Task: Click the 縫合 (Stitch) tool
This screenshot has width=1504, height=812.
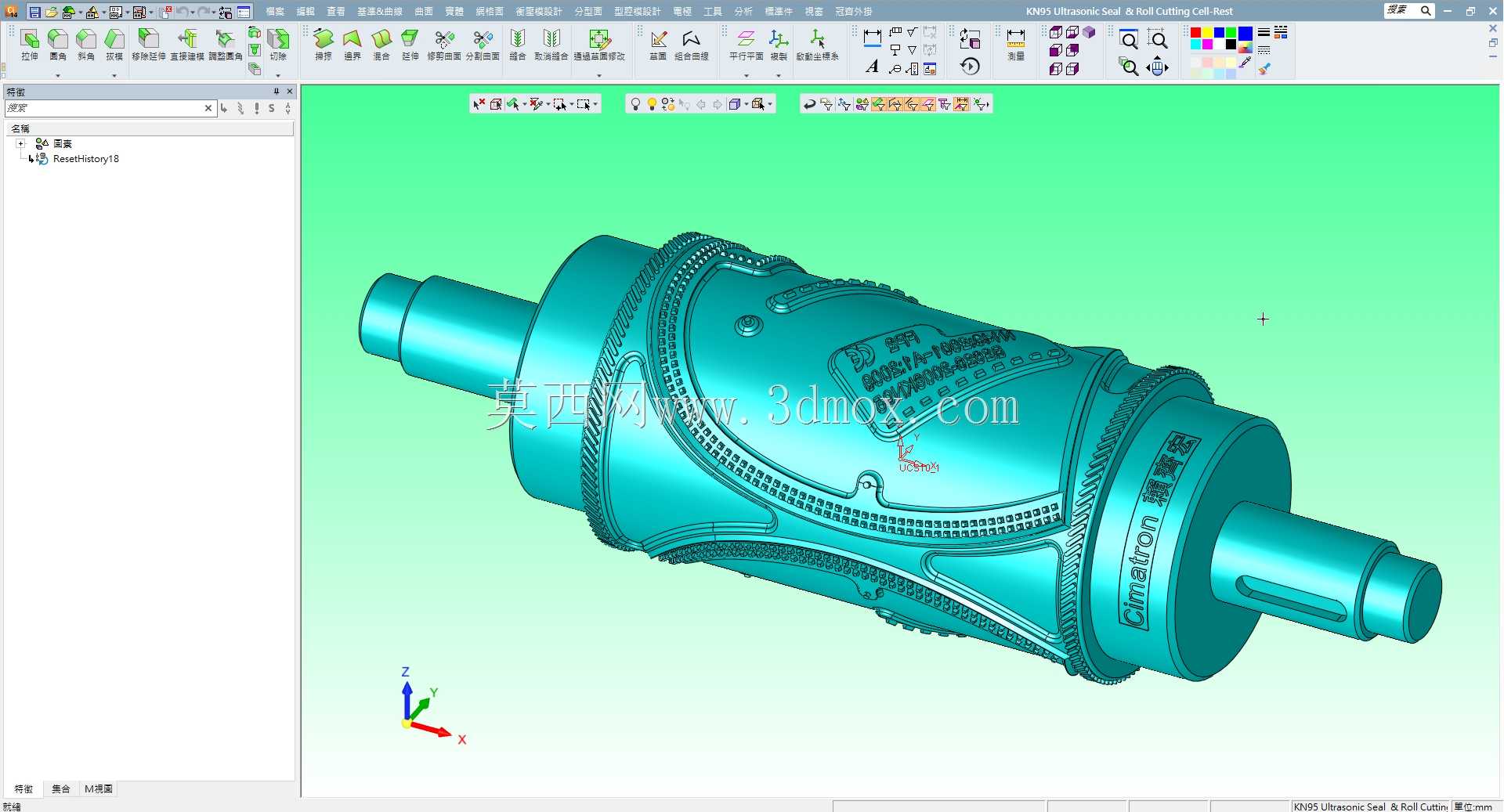Action: [x=518, y=45]
